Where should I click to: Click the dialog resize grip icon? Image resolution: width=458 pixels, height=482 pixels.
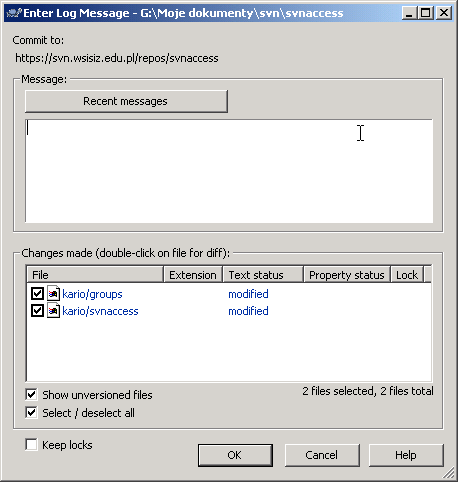point(450,473)
